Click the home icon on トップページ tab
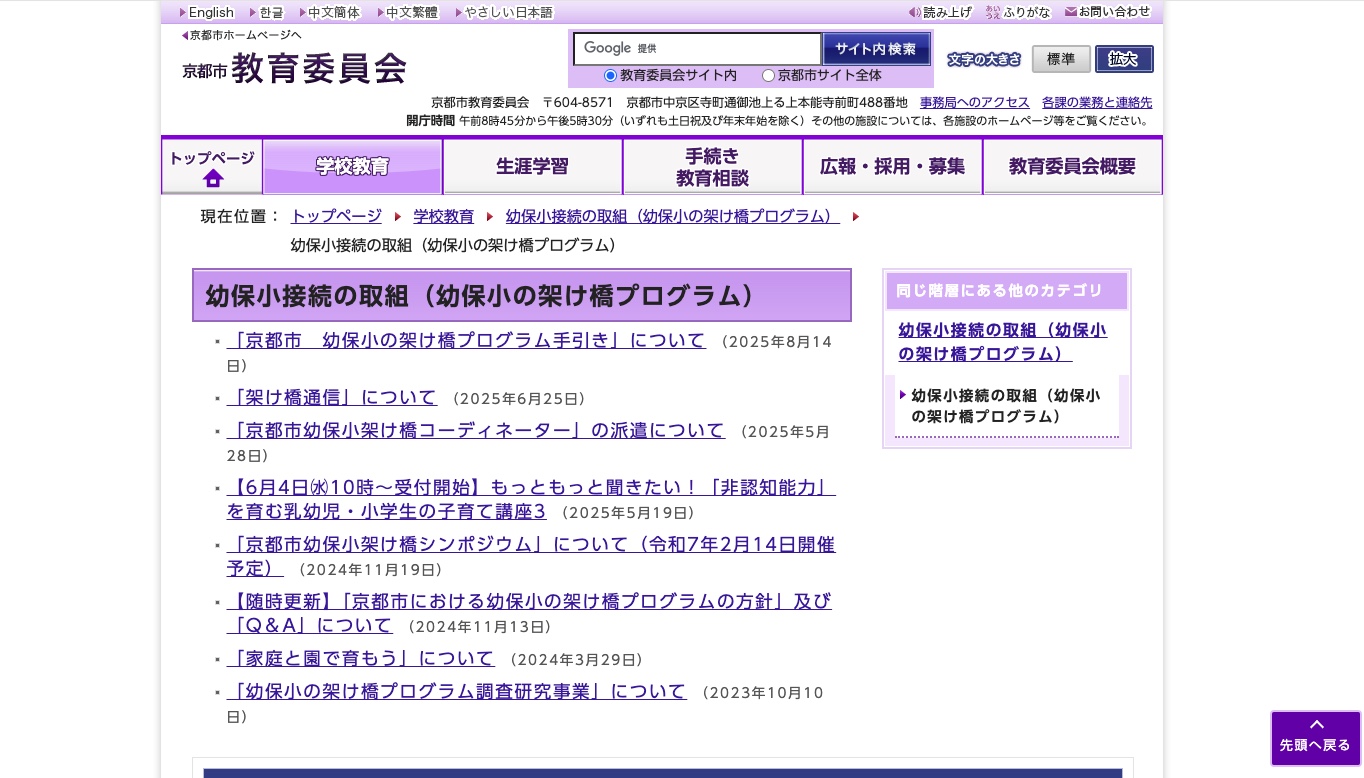 click(x=212, y=178)
